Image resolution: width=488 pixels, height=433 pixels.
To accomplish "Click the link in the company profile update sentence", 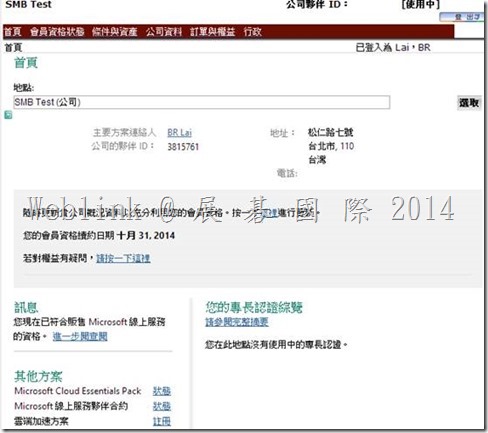I will coord(269,213).
